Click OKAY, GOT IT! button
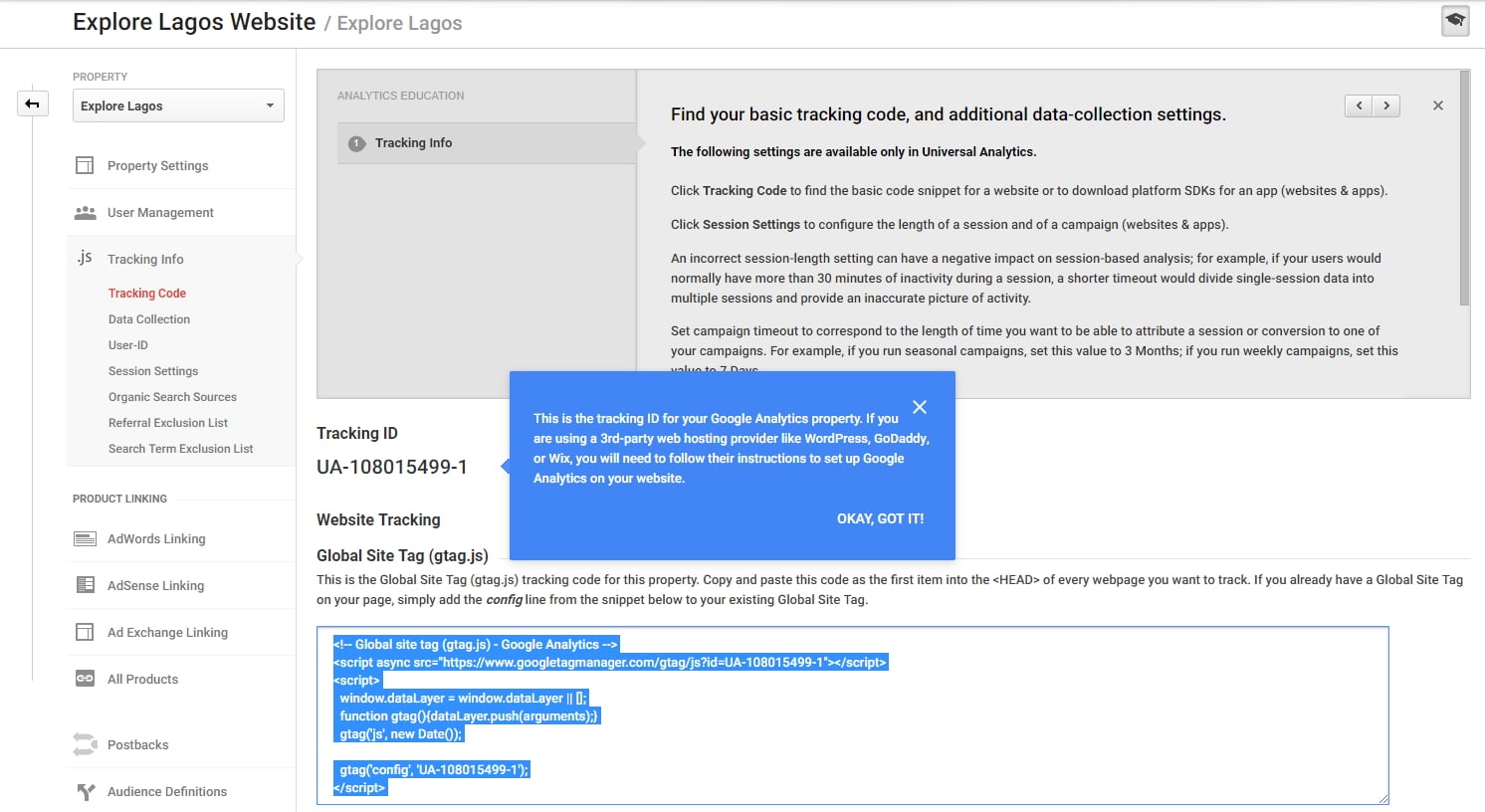Image resolution: width=1485 pixels, height=812 pixels. (880, 518)
